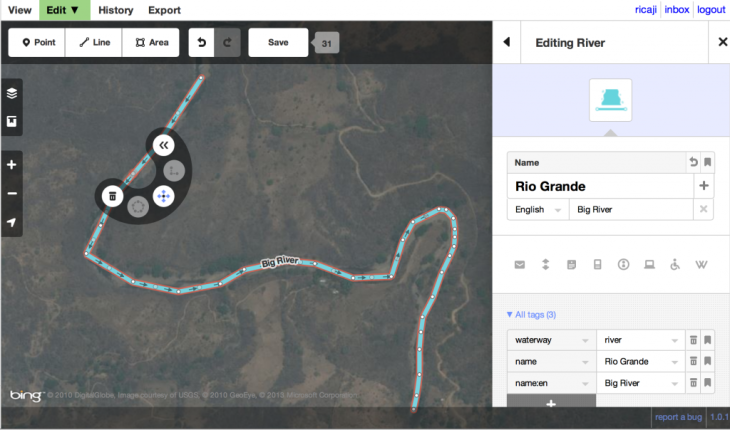Image resolution: width=730 pixels, height=430 pixels.
Task: Switch to the View tab
Action: tap(20, 10)
